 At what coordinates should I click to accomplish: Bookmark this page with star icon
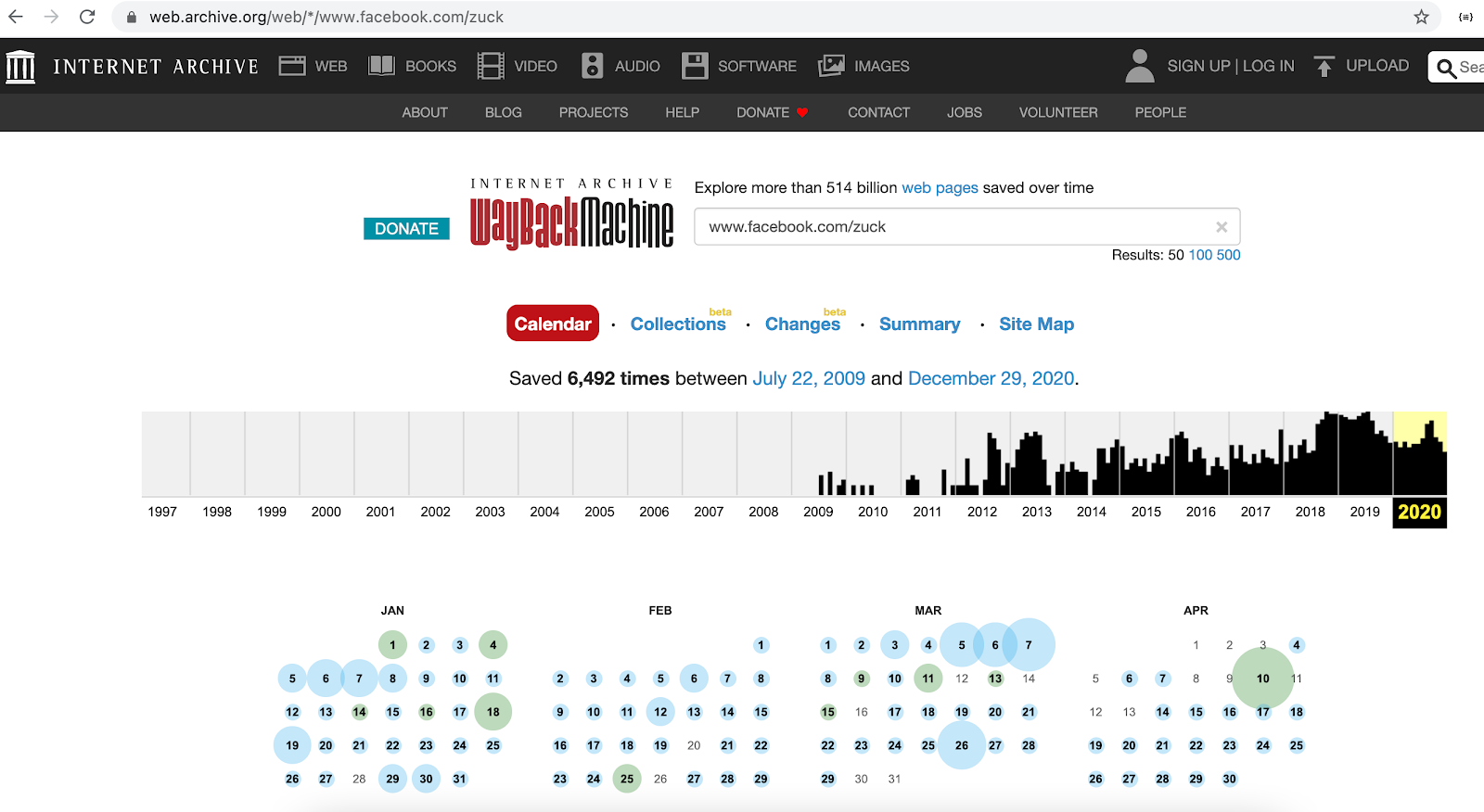1421,17
